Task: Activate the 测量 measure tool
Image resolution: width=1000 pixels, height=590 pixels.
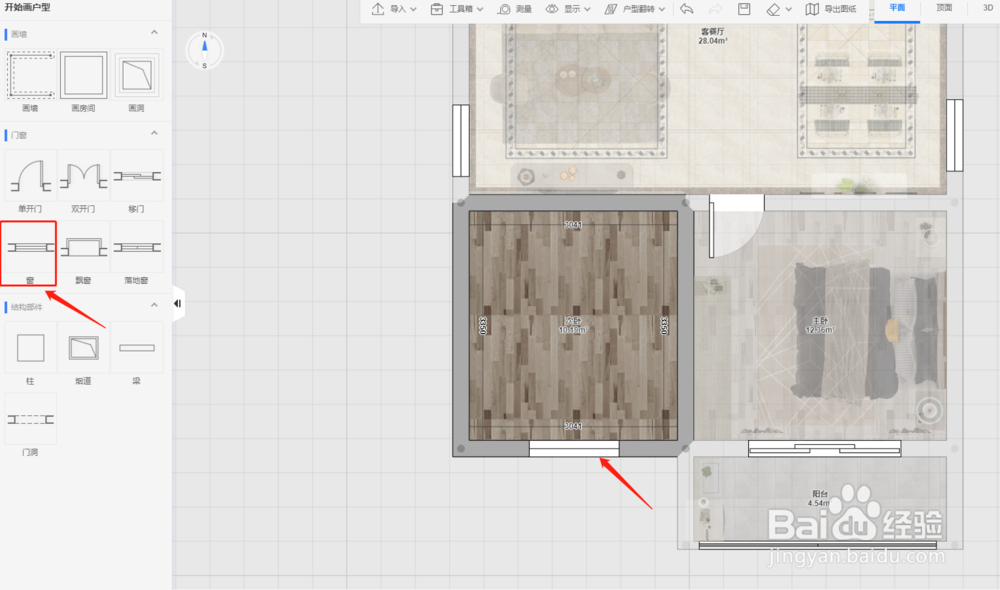Action: pos(515,9)
